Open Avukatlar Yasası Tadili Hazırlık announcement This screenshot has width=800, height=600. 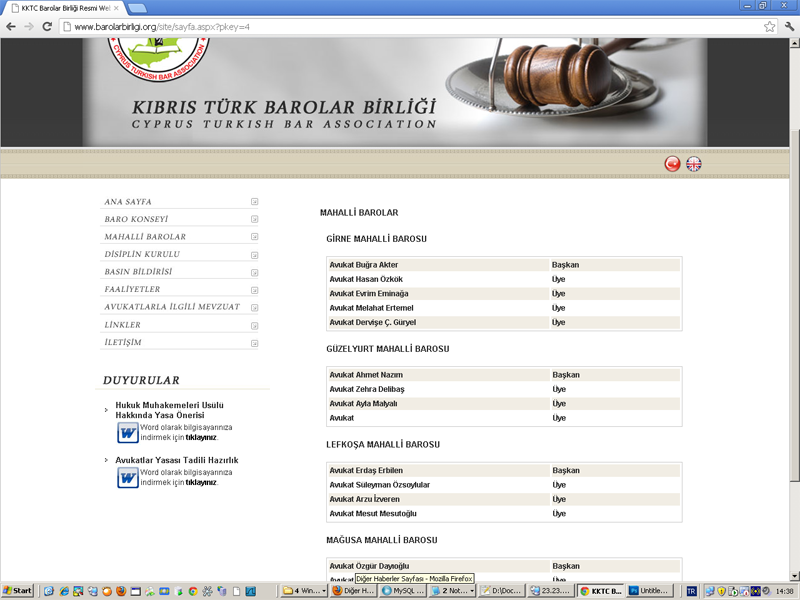177,460
